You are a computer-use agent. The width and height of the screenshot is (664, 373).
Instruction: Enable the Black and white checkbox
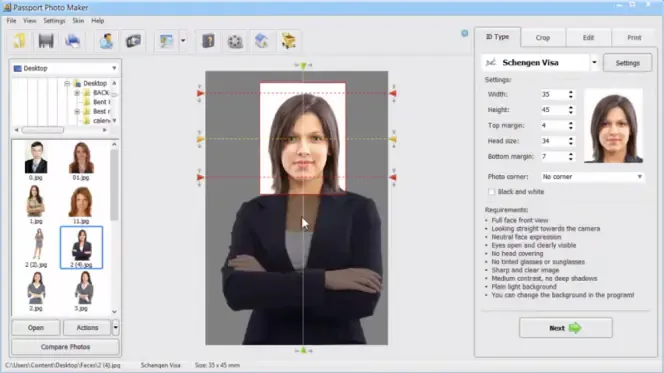point(491,192)
